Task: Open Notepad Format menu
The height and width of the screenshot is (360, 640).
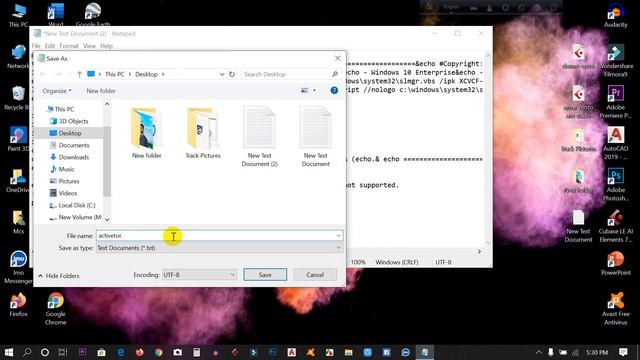Action: coord(69,46)
